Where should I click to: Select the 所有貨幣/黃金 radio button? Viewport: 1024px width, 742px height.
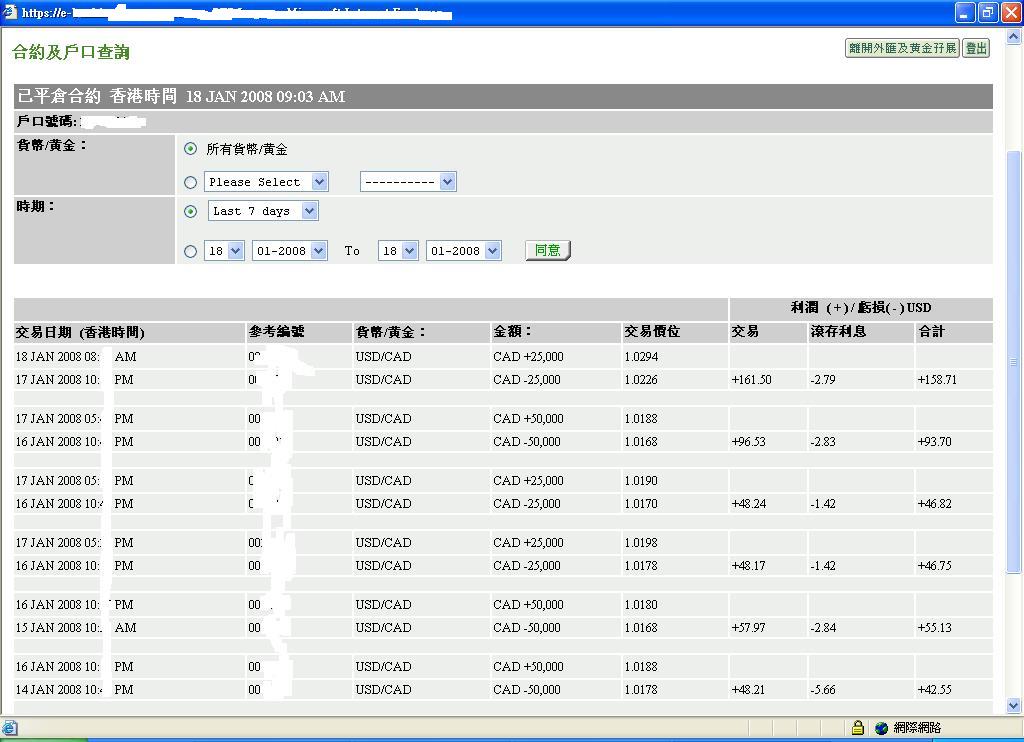coord(190,149)
